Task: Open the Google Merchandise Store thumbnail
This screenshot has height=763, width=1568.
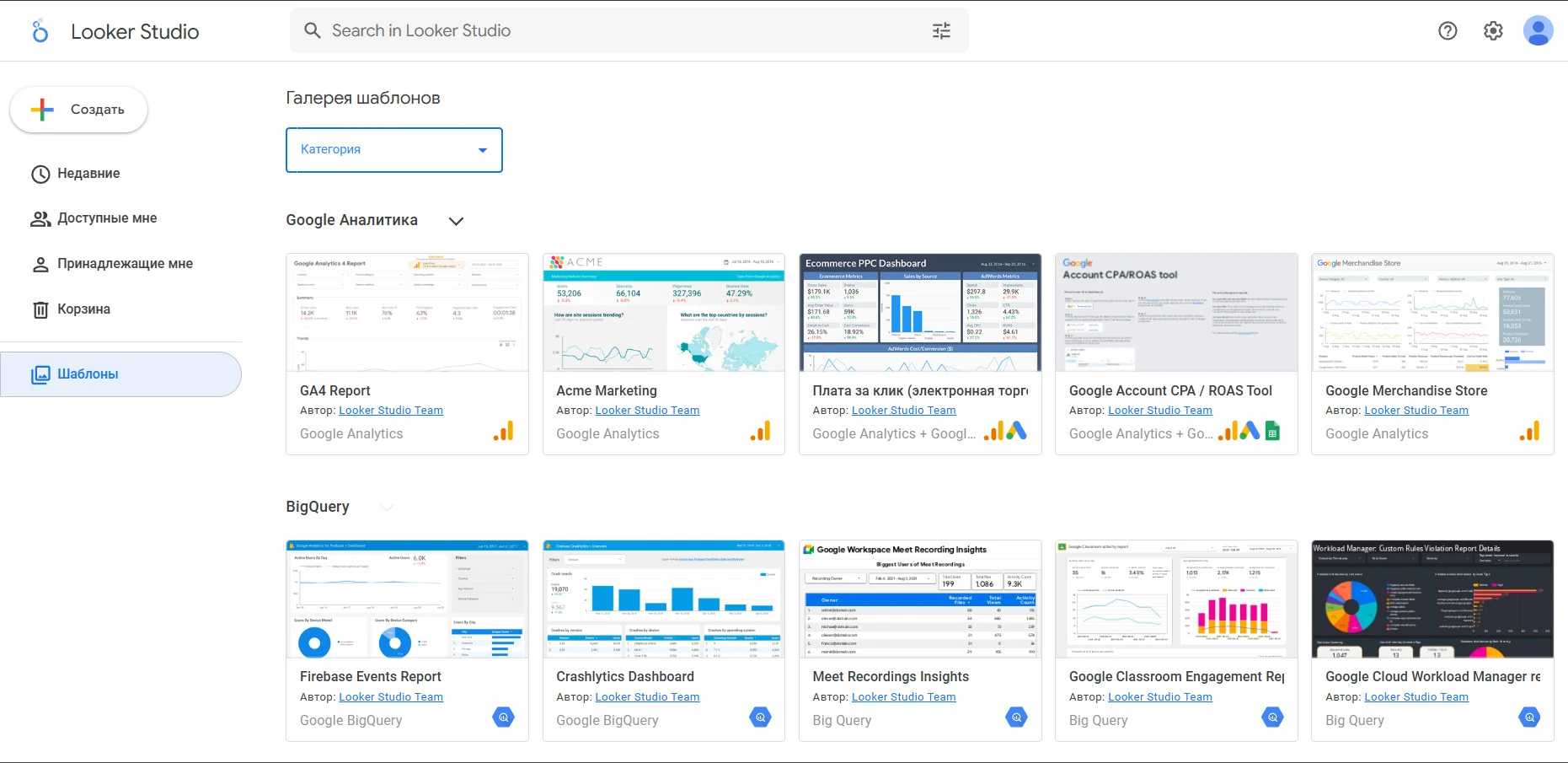Action: click(1432, 313)
